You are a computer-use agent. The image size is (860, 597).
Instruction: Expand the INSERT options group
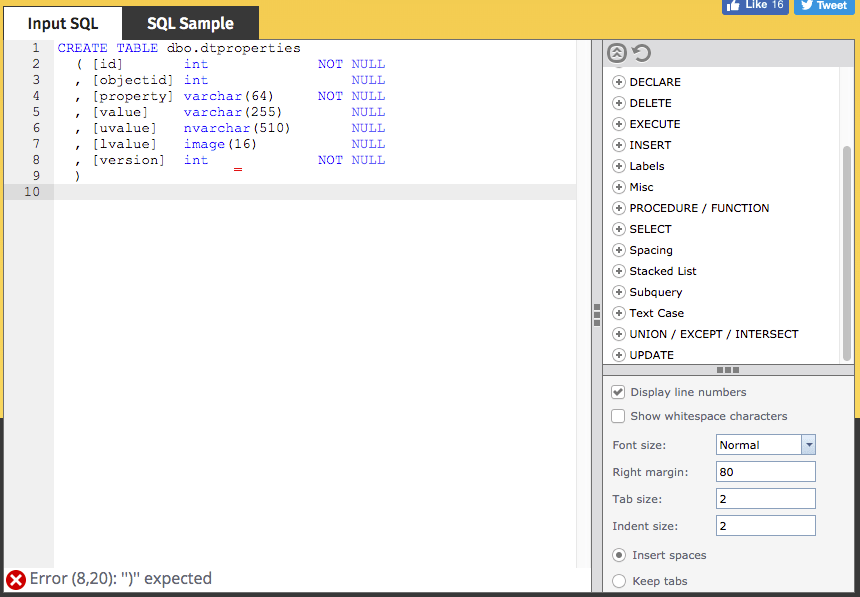[x=619, y=145]
